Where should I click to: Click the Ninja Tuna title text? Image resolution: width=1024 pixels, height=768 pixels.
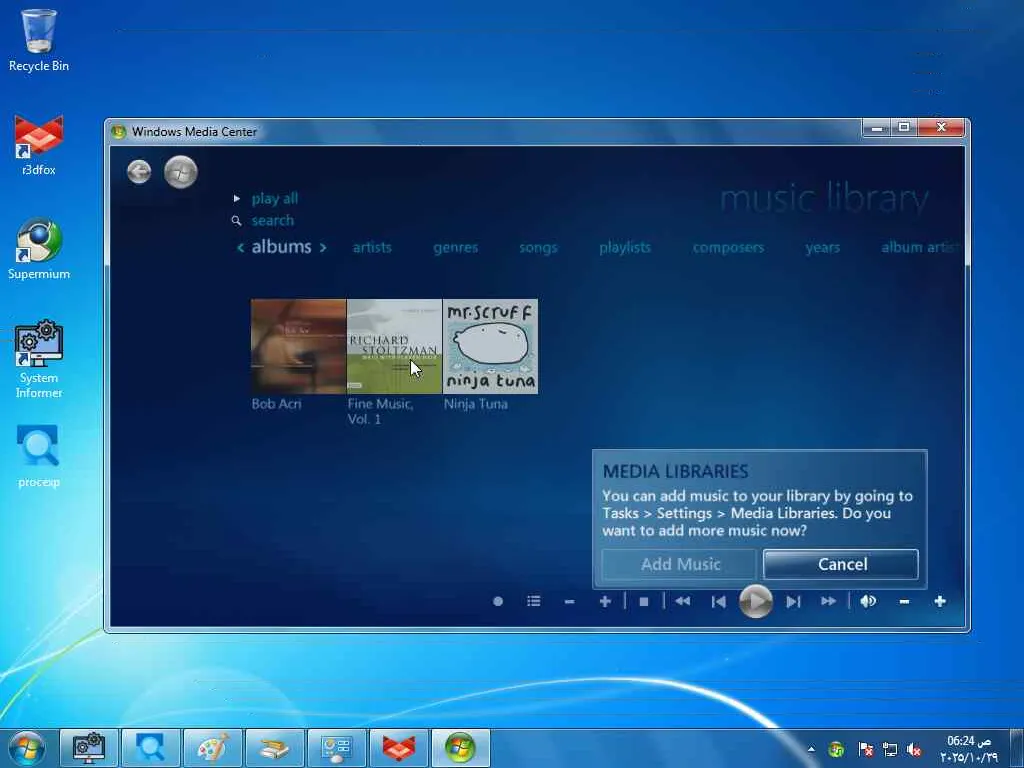coord(475,404)
